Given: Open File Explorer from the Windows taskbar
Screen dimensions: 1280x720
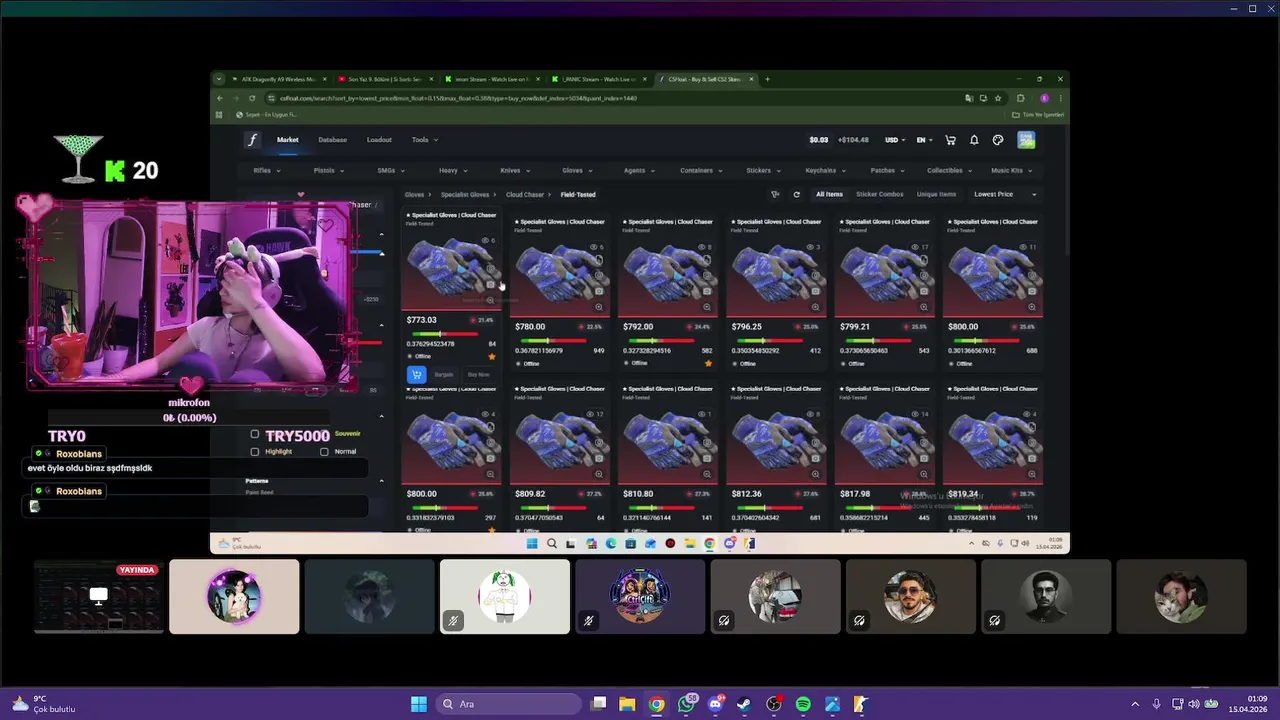Looking at the screenshot, I should click(627, 704).
